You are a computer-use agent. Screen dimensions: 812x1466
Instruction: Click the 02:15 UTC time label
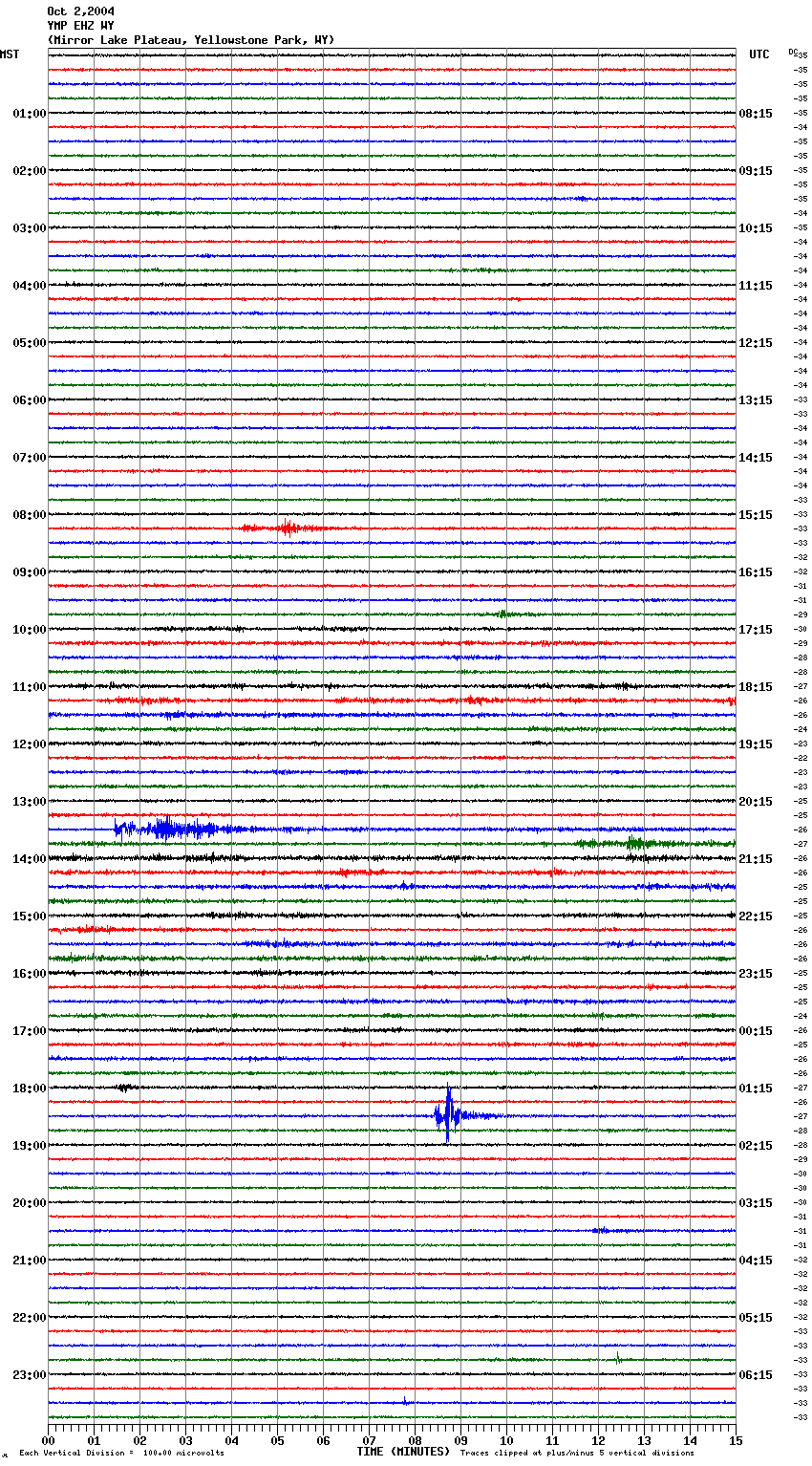756,1146
